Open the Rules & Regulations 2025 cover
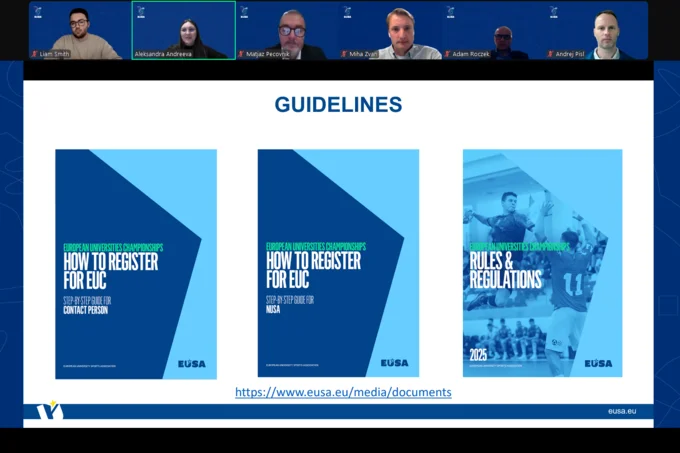Image resolution: width=680 pixels, height=453 pixels. pyautogui.click(x=542, y=264)
